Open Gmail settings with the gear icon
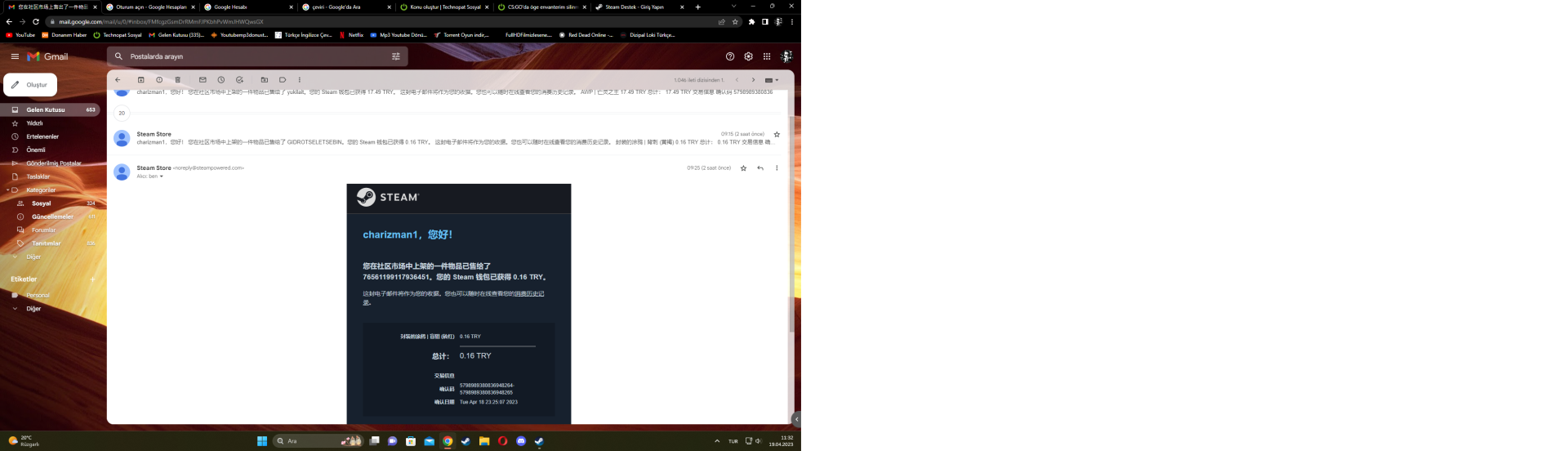Image resolution: width=1568 pixels, height=451 pixels. tap(748, 56)
